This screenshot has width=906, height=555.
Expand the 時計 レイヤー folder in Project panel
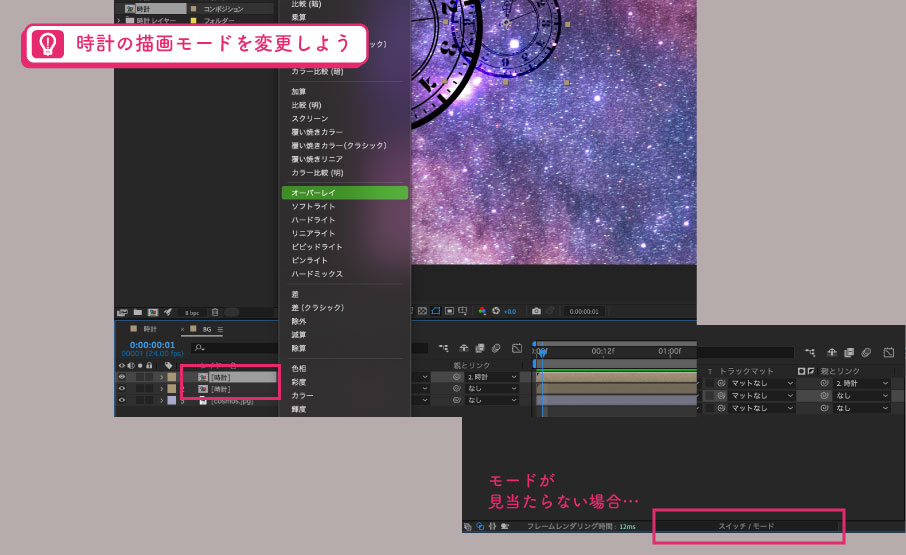point(119,21)
